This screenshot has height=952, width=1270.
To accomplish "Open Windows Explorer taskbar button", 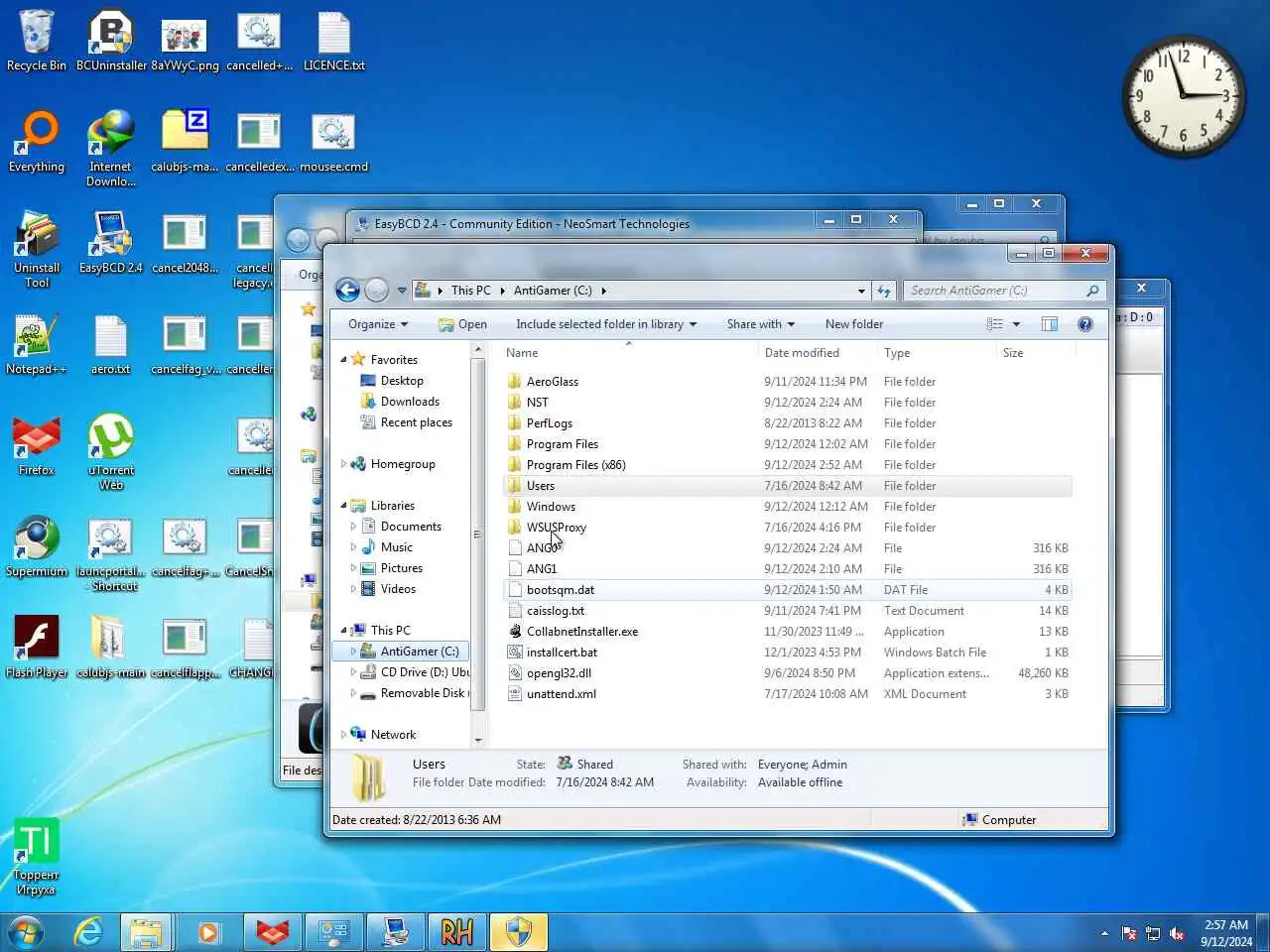I will pyautogui.click(x=146, y=932).
